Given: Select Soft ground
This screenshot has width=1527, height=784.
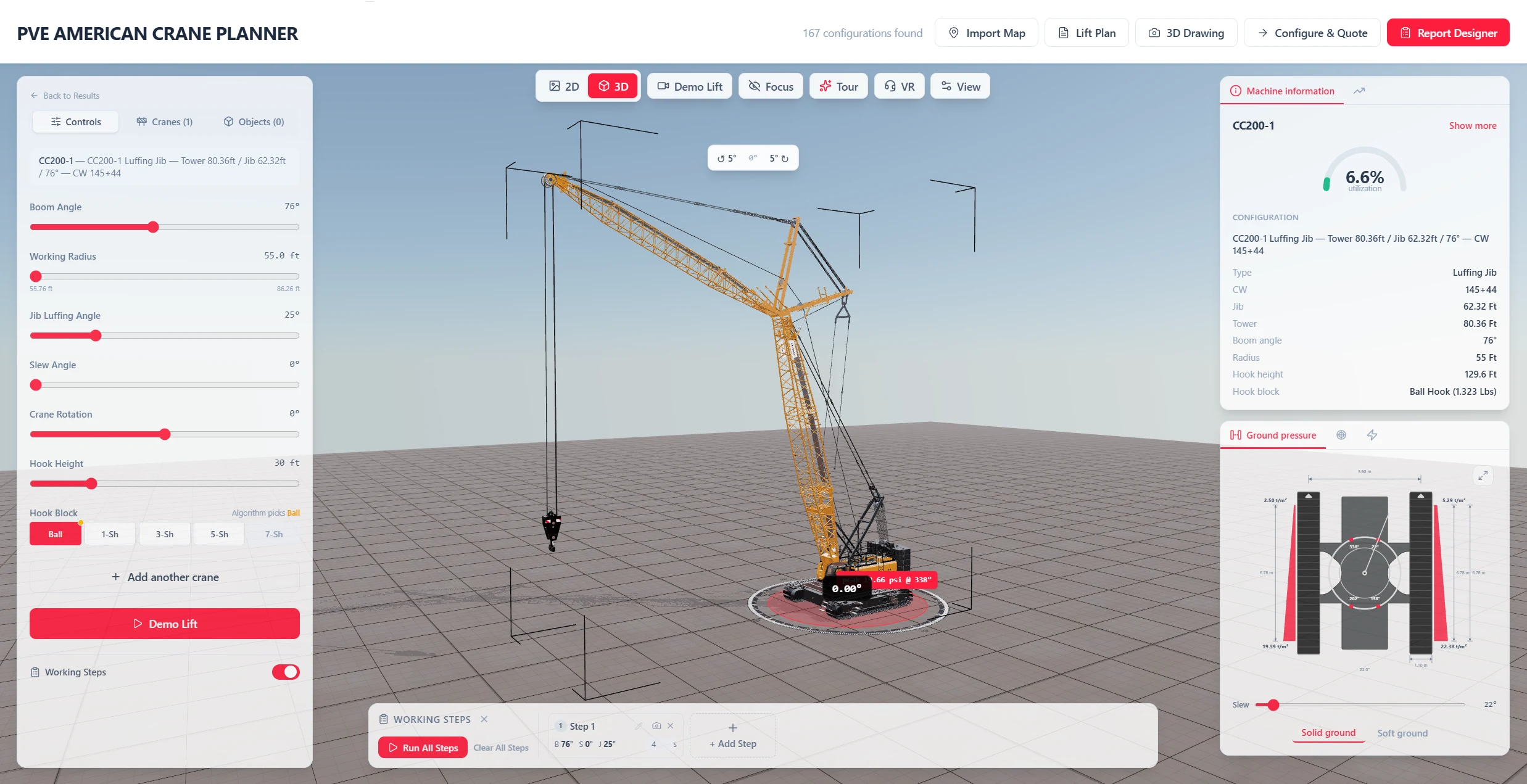Looking at the screenshot, I should [x=1402, y=733].
